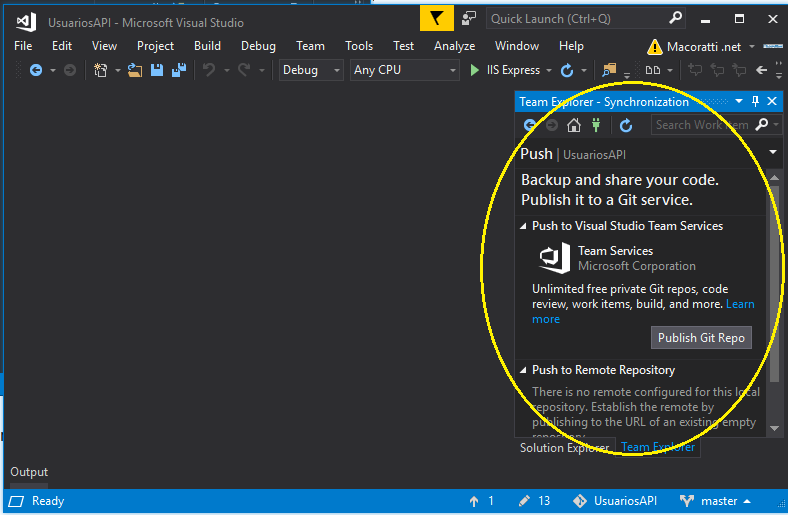Screen dimensions: 790x515
Task: Click the New Project toolbar icon
Action: (x=101, y=70)
